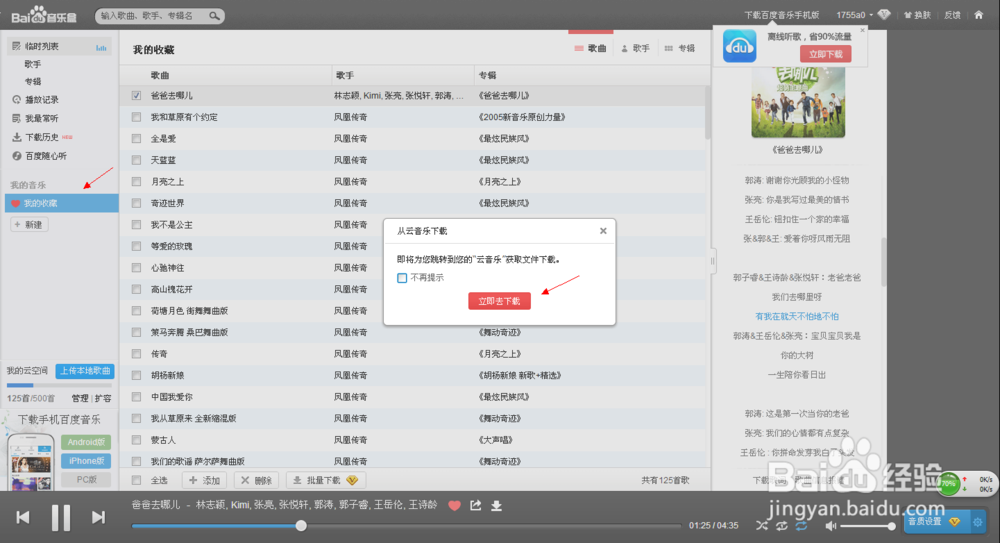This screenshot has height=543, width=1000.
Task: Download the playing song from player bar
Action: [x=496, y=506]
